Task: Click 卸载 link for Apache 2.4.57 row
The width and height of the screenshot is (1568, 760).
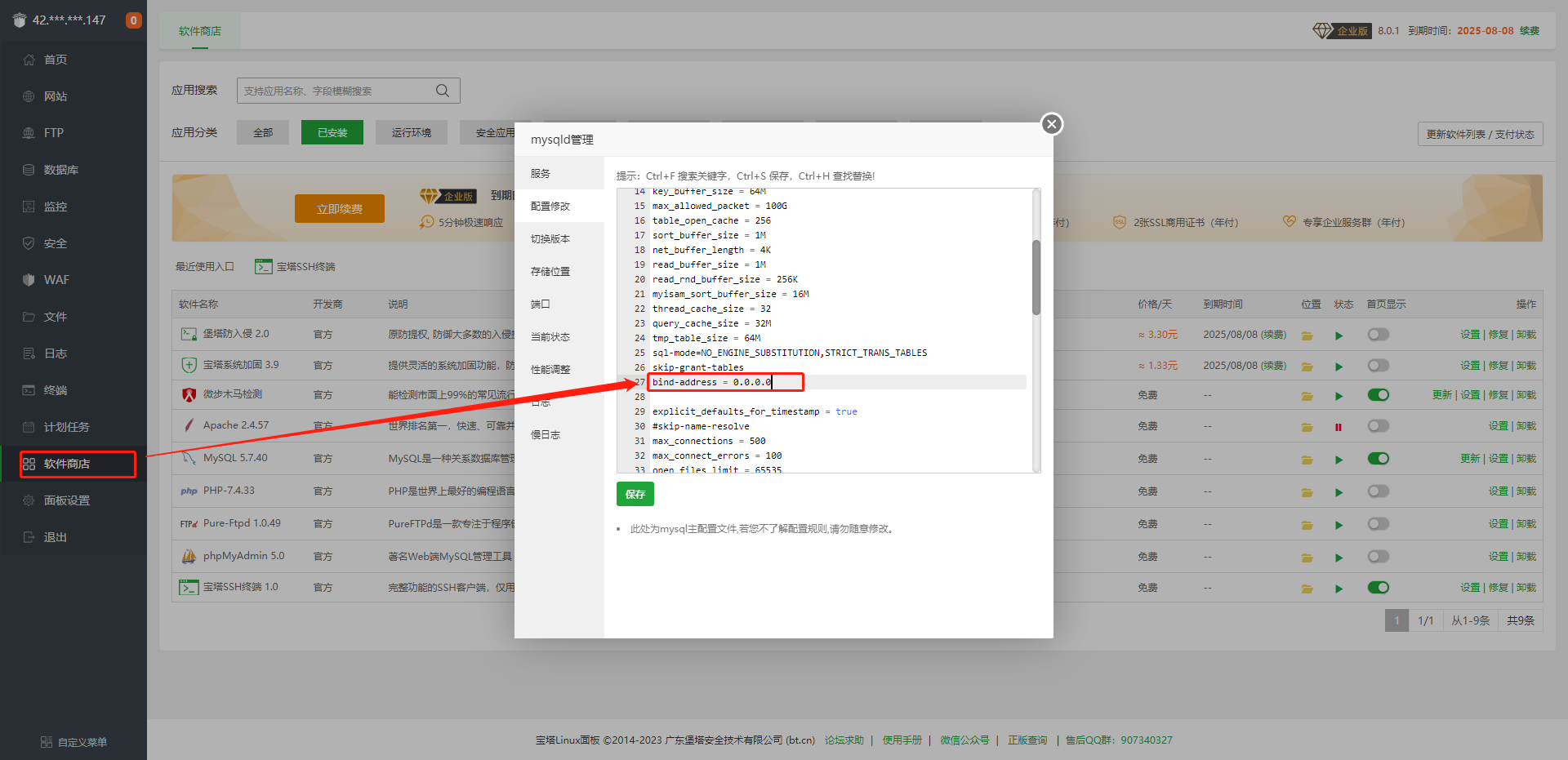Action: (x=1526, y=426)
